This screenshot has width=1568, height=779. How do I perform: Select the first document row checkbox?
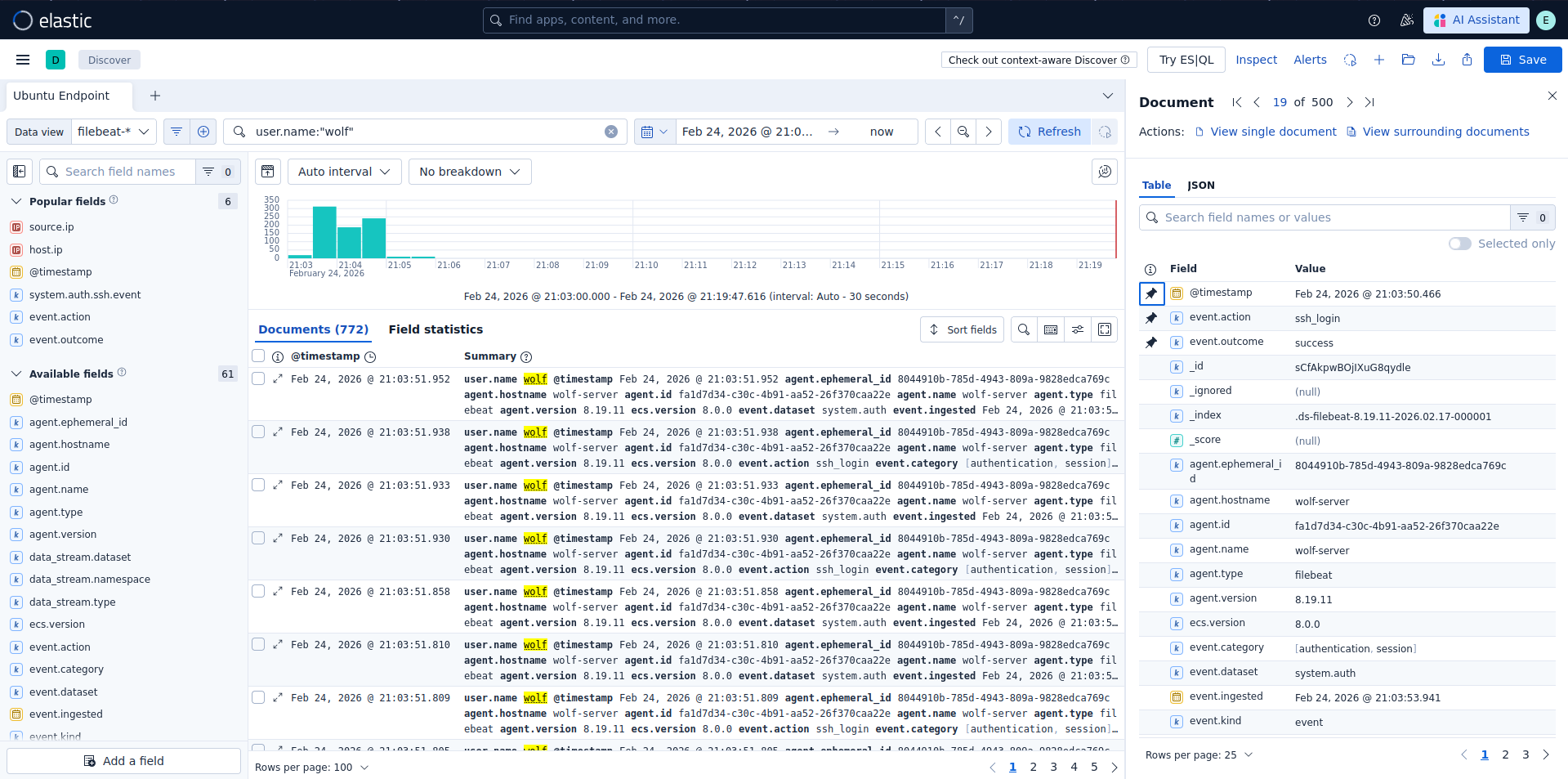258,379
